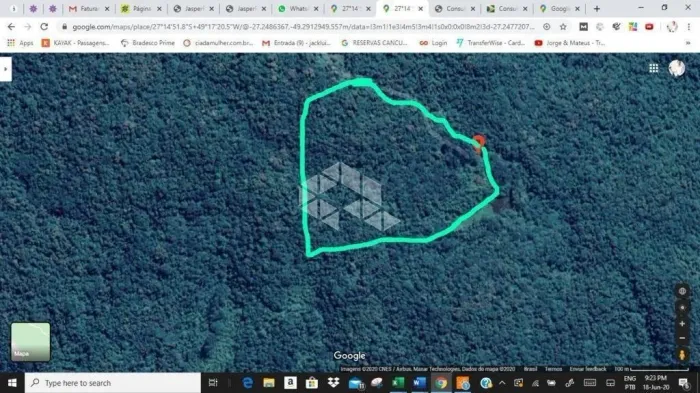This screenshot has width=700, height=393.
Task: Grab the Street View pegman icon
Action: pos(682,355)
